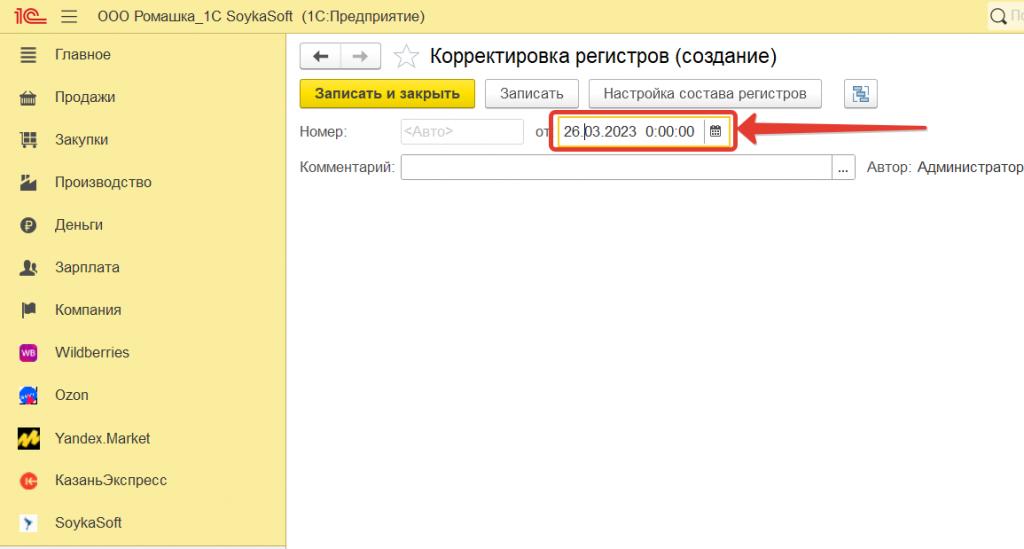Image resolution: width=1024 pixels, height=549 pixels.
Task: Open the Wildberries section
Action: click(x=92, y=352)
